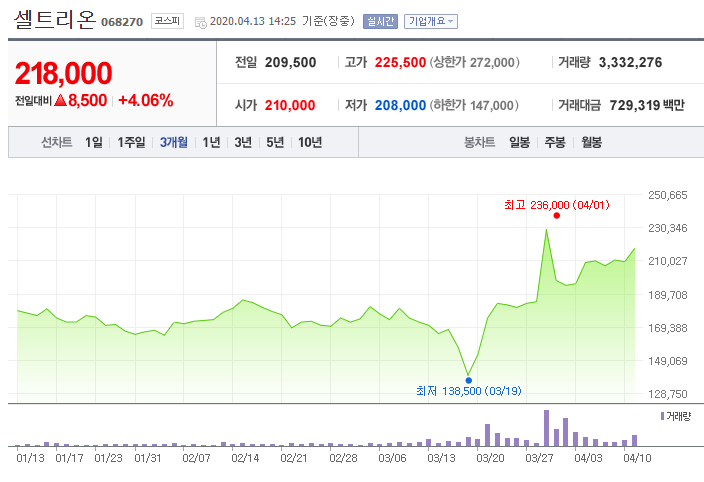
Task: Click the 최저 138,500 (03/19) annotation
Action: [x=469, y=391]
